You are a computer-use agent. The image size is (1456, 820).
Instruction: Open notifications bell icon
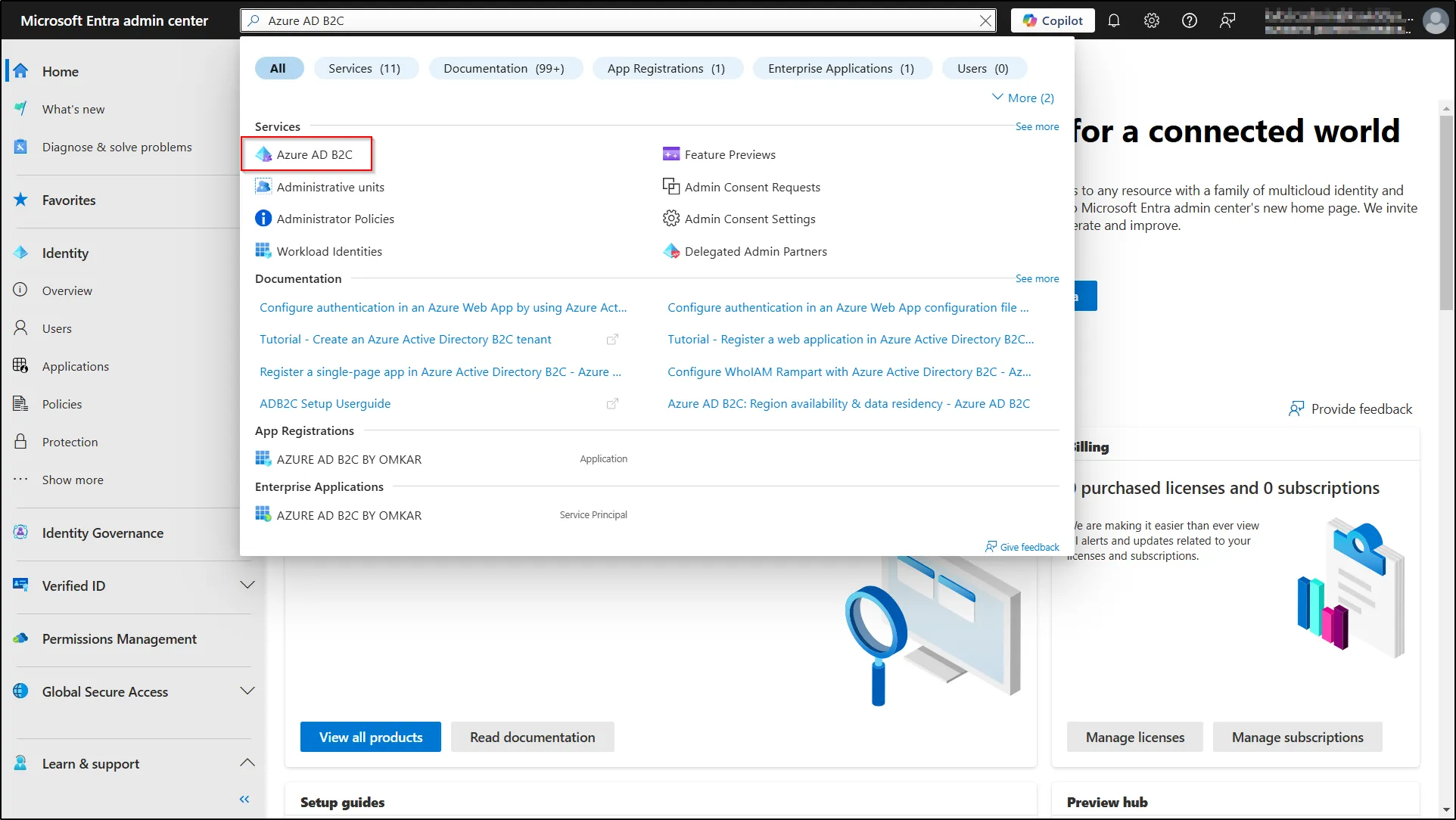coord(1114,20)
